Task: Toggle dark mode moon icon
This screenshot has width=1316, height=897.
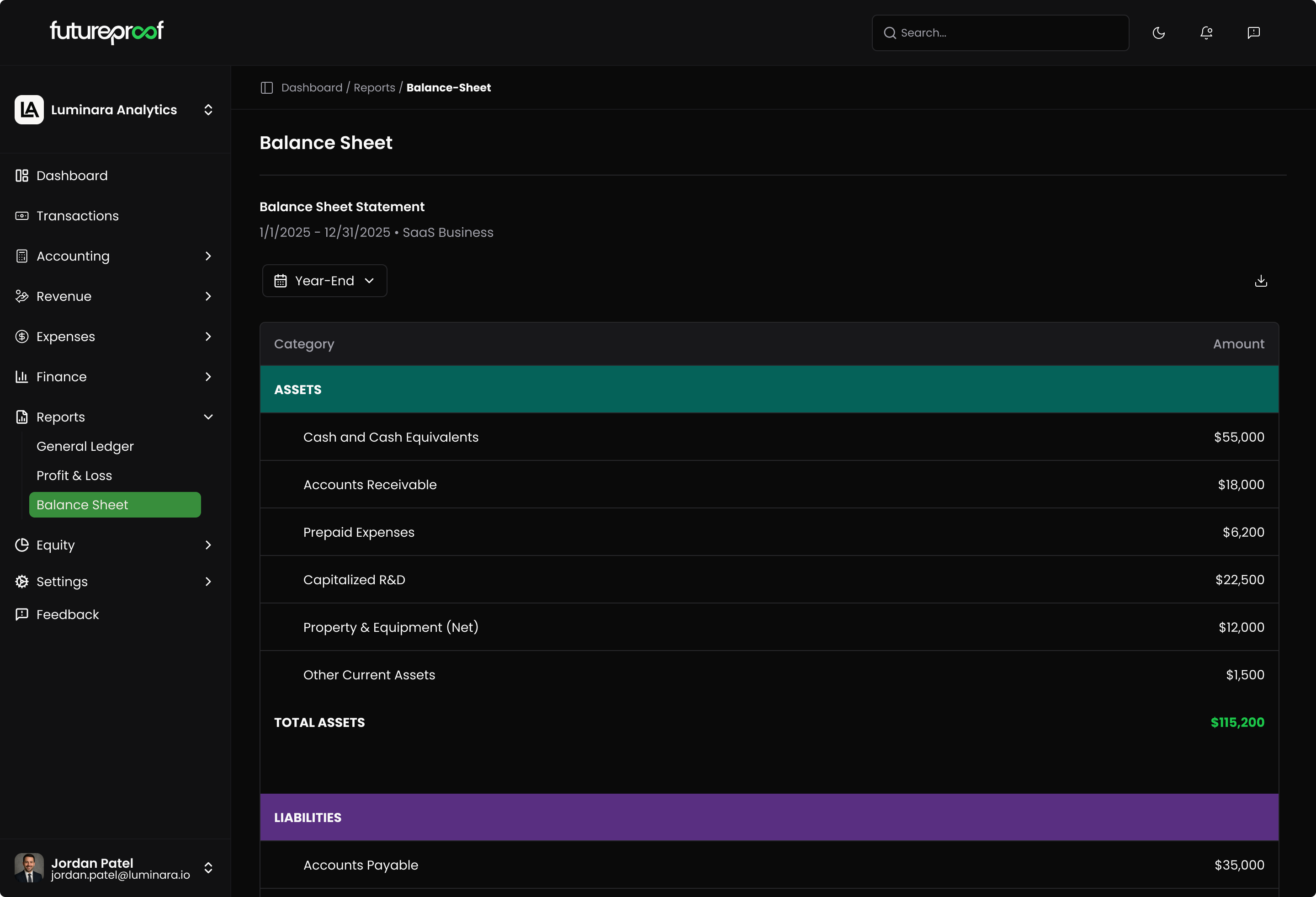Action: coord(1158,33)
